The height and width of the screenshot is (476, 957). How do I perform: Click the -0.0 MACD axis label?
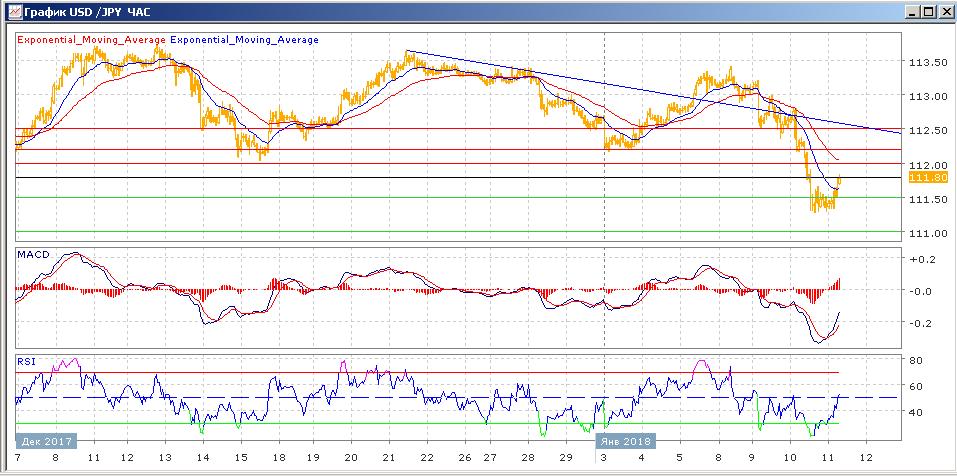coord(922,291)
